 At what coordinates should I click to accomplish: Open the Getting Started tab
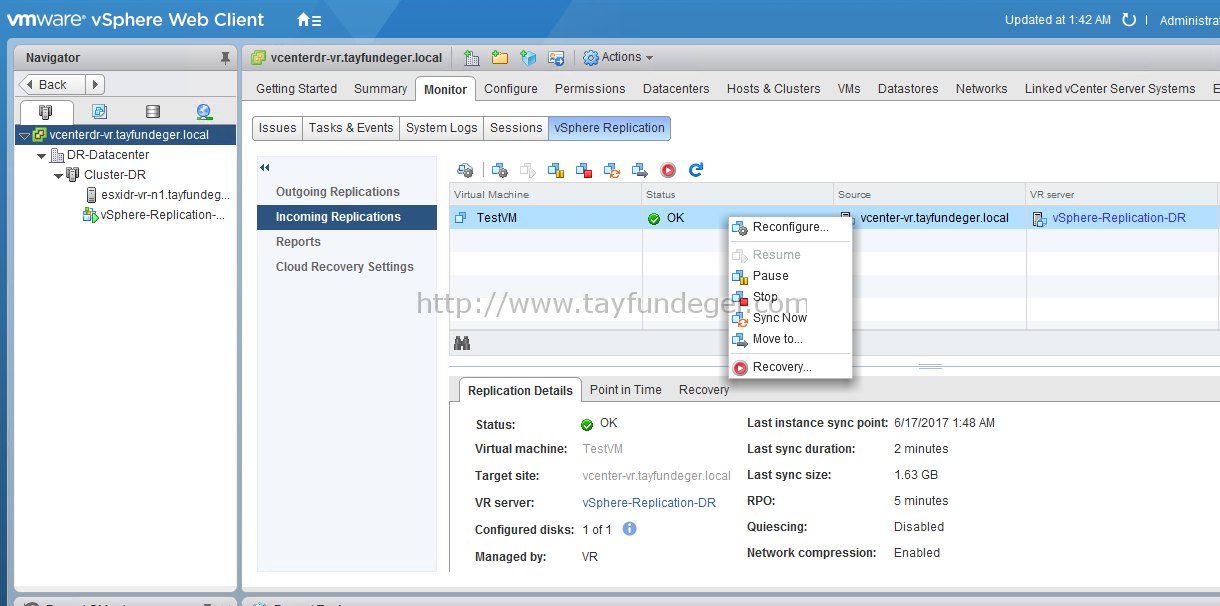point(296,89)
